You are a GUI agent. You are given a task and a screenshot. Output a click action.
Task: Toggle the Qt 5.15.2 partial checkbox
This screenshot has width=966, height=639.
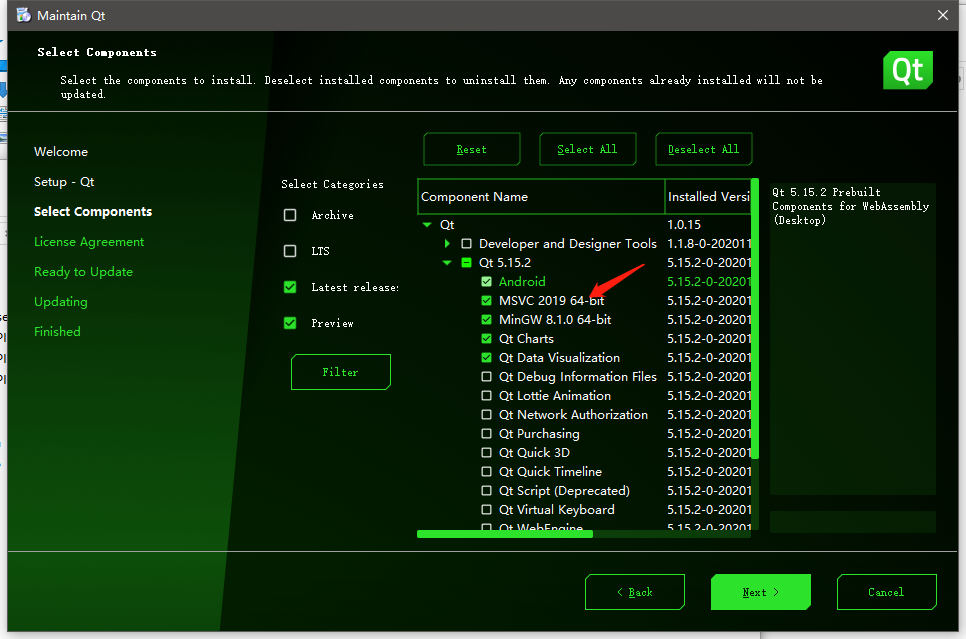click(x=467, y=263)
